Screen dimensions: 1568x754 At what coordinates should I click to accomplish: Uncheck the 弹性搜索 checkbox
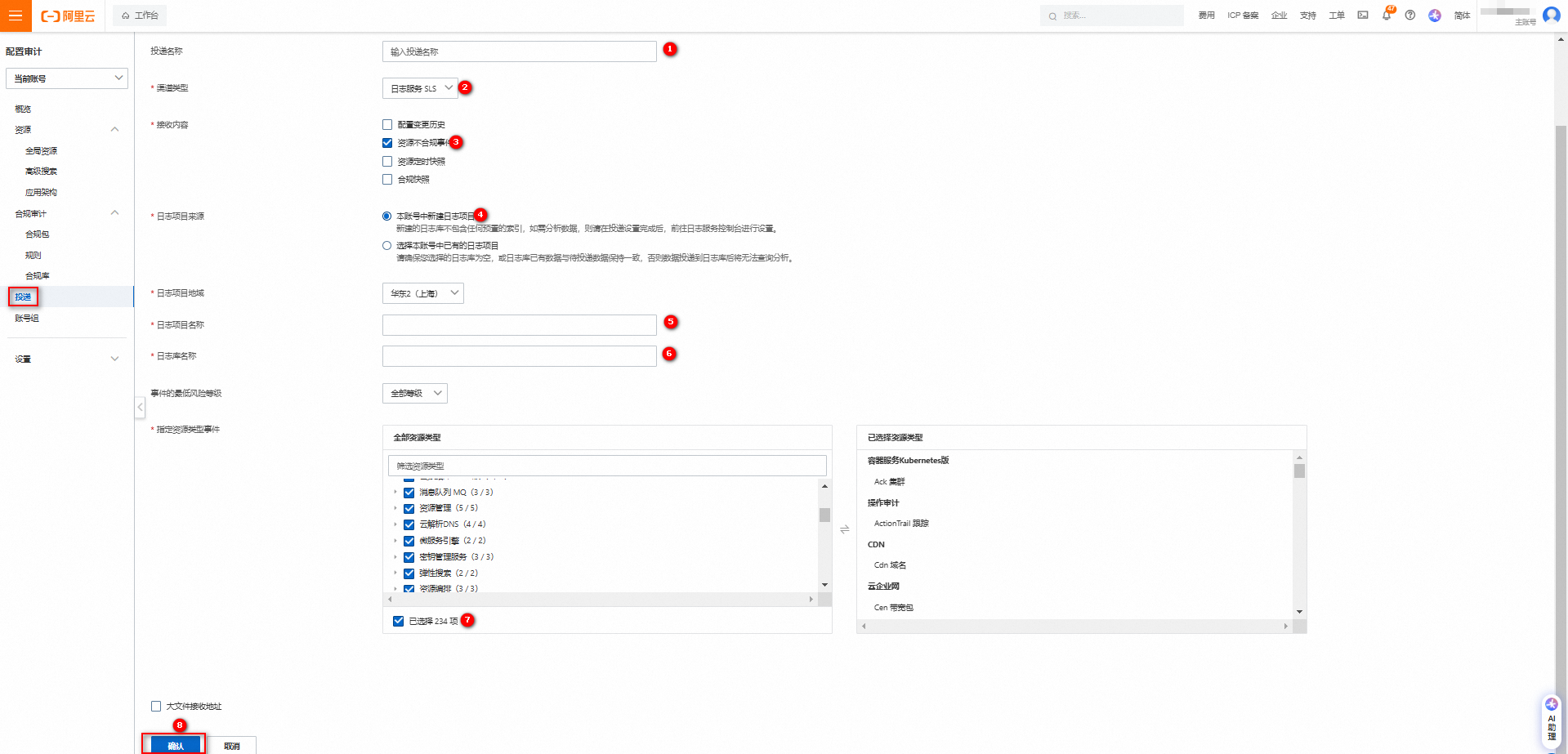(x=409, y=573)
